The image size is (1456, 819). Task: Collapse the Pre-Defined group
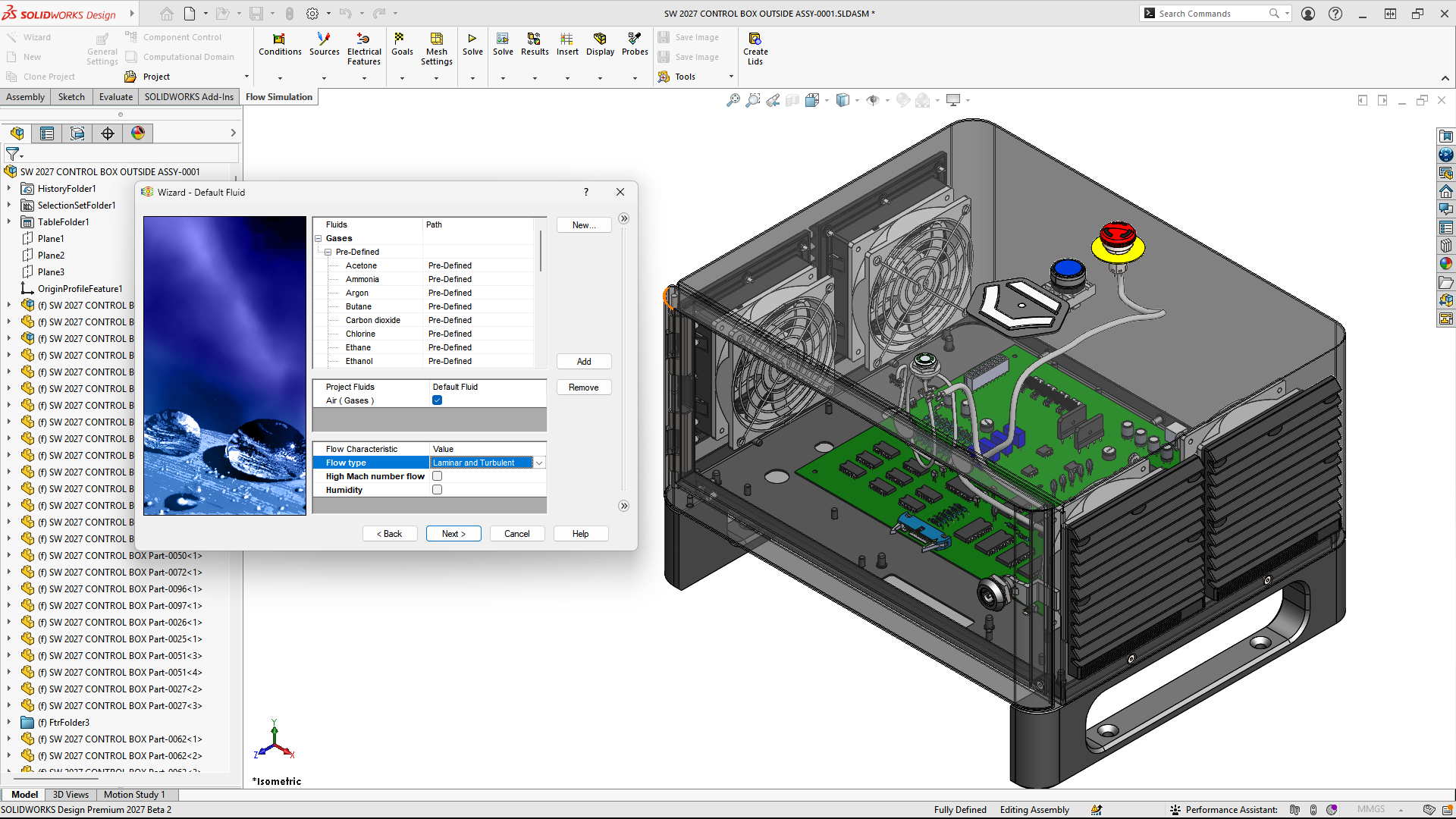click(x=328, y=252)
